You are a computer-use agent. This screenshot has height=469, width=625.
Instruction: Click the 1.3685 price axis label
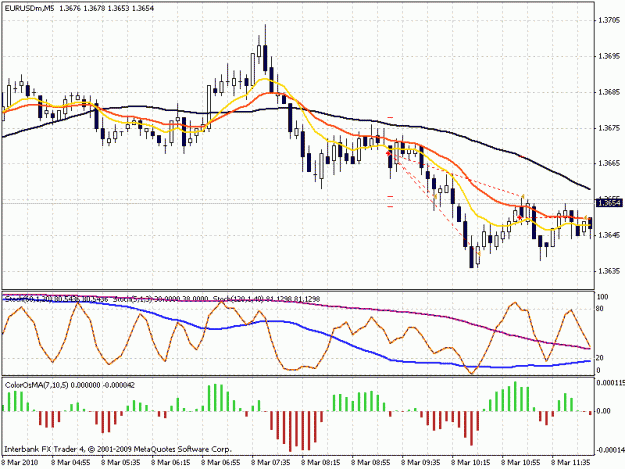[609, 92]
